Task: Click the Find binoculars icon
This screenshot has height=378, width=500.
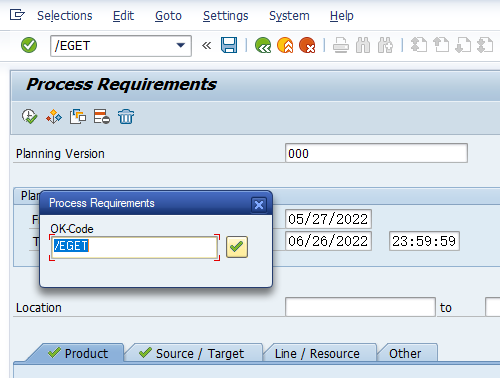Action: tap(363, 45)
